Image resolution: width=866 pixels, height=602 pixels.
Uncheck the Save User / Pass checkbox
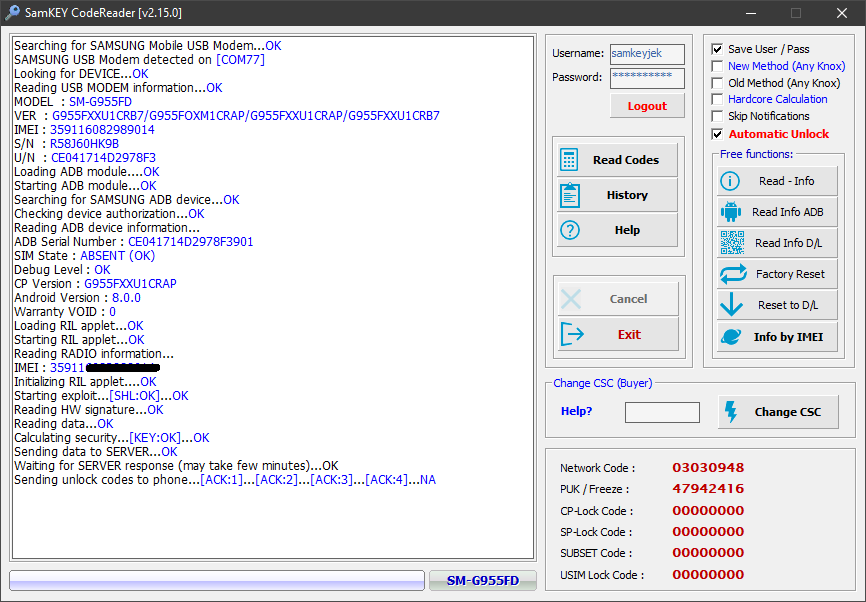(717, 49)
